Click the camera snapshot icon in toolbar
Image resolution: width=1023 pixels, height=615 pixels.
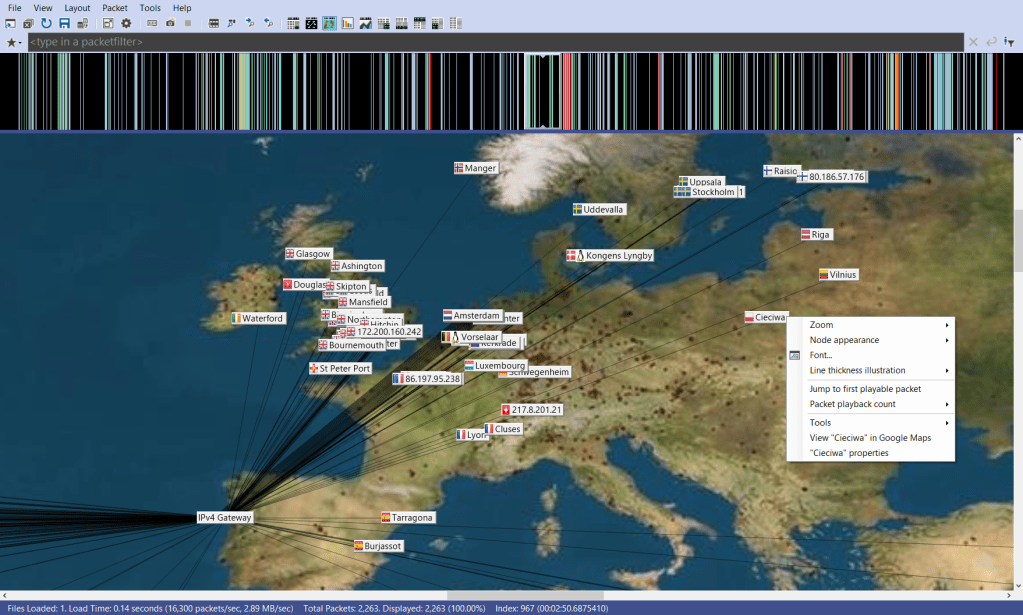170,23
